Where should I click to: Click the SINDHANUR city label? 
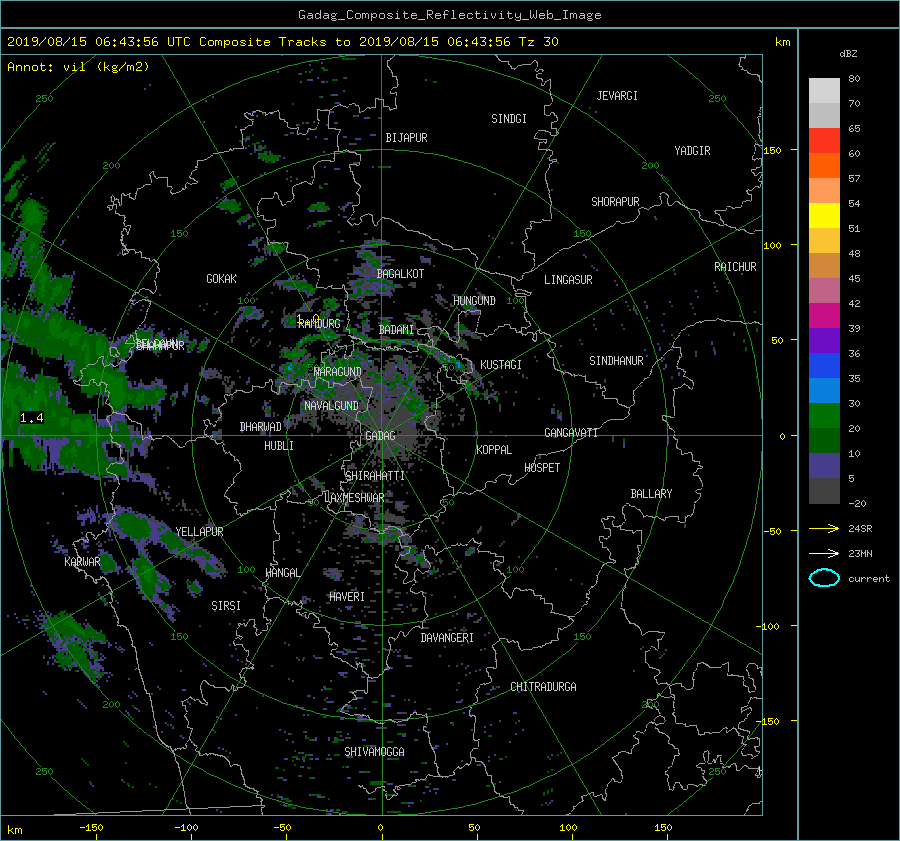[616, 361]
